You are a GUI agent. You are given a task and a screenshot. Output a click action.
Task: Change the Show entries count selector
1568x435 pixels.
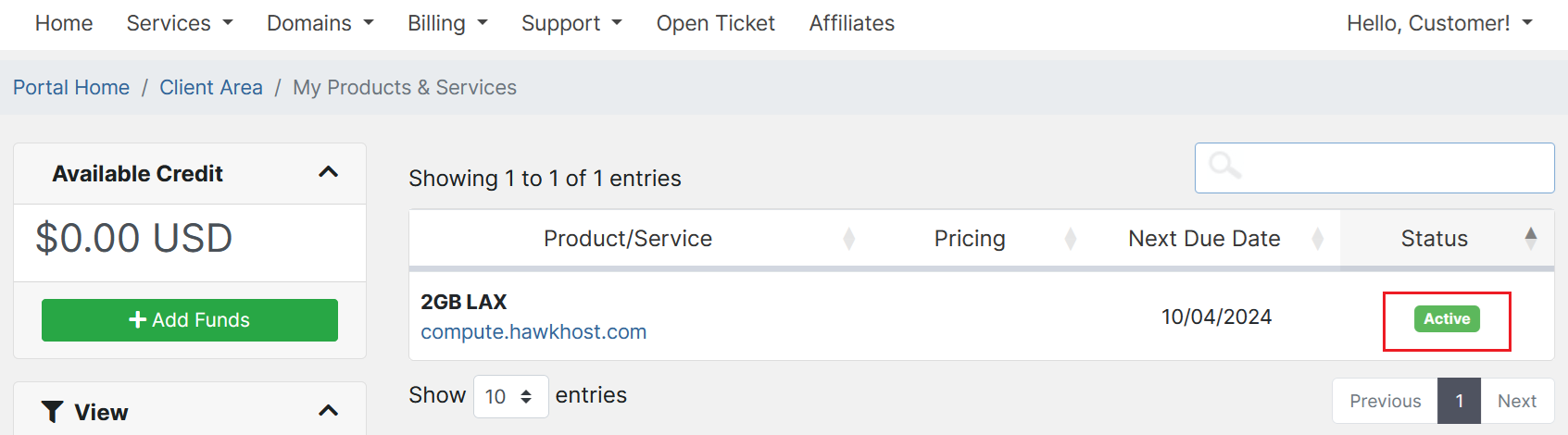[x=510, y=397]
